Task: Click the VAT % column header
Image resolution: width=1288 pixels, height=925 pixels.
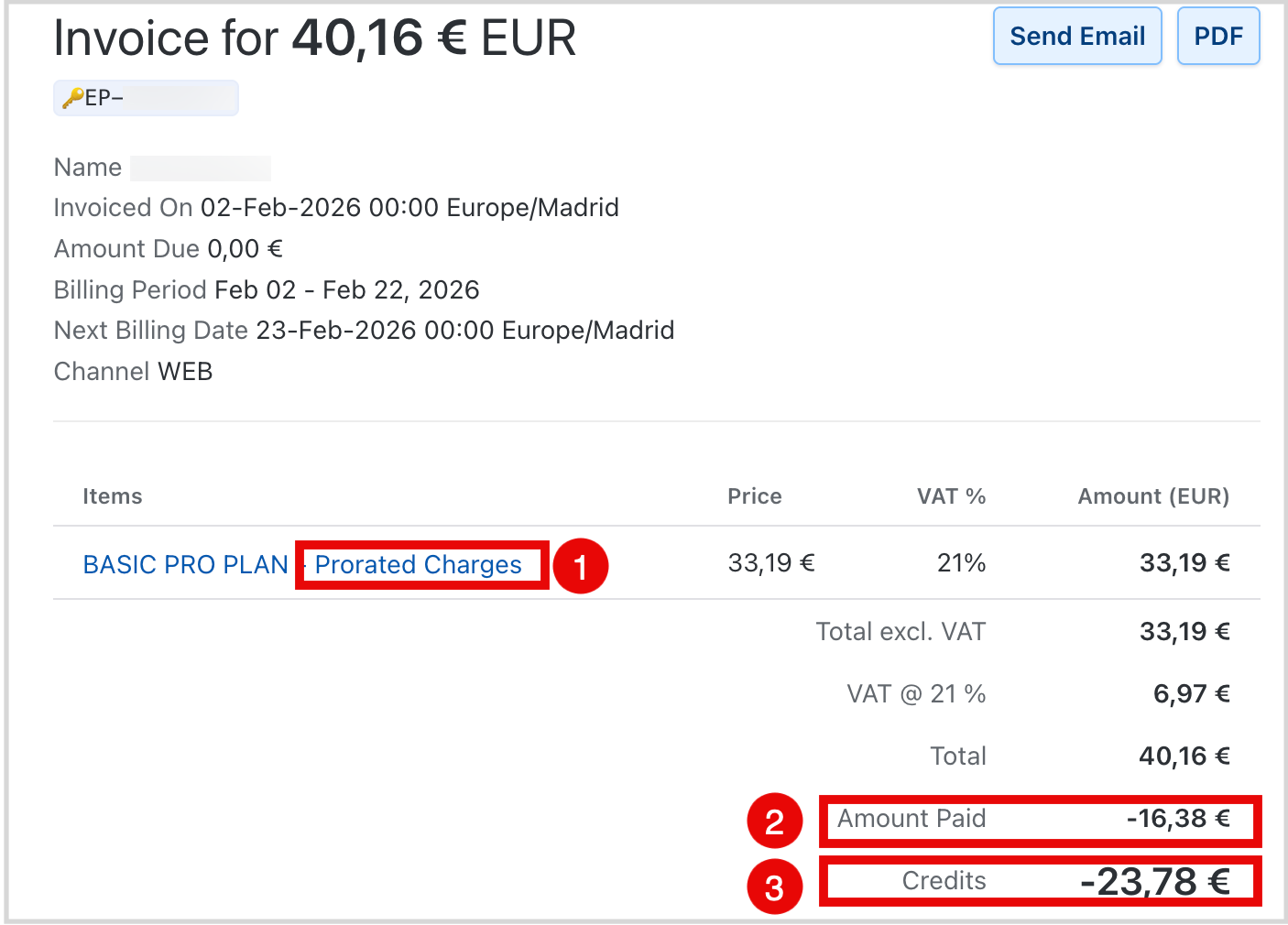Action: pos(951,496)
